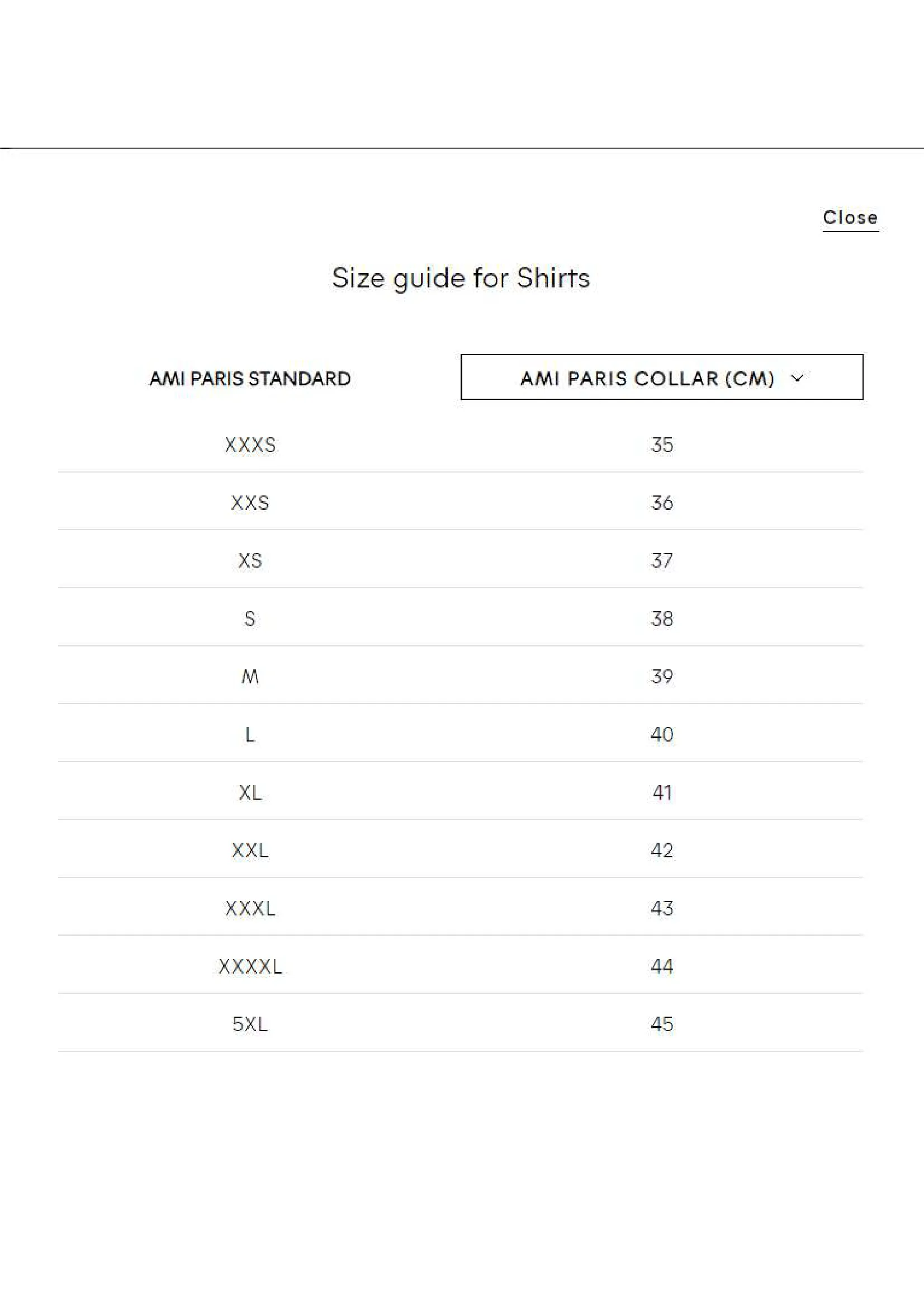Select the XXS size label

[x=250, y=503]
